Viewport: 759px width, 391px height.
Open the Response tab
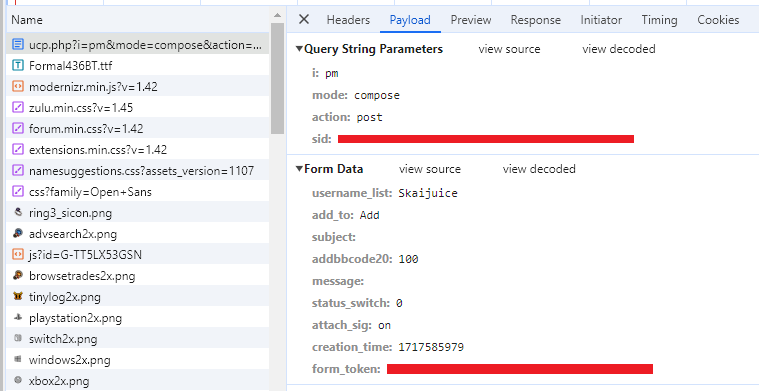(535, 20)
